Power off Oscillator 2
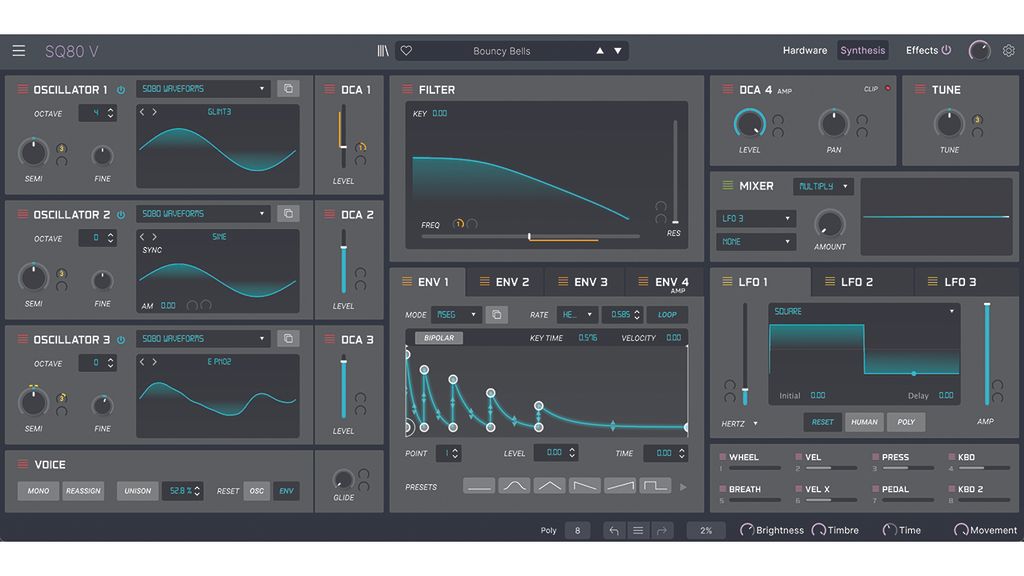Image resolution: width=1024 pixels, height=576 pixels. [121, 213]
